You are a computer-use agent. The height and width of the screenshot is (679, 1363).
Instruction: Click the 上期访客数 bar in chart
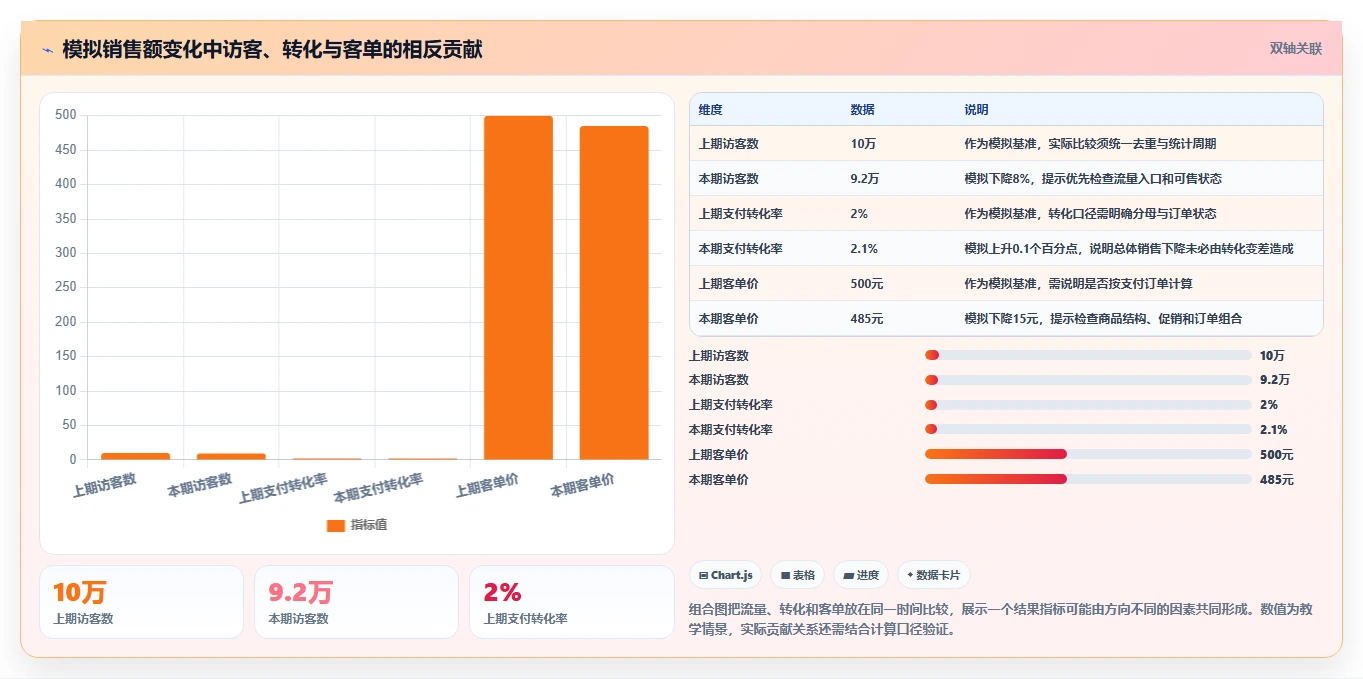[135, 456]
